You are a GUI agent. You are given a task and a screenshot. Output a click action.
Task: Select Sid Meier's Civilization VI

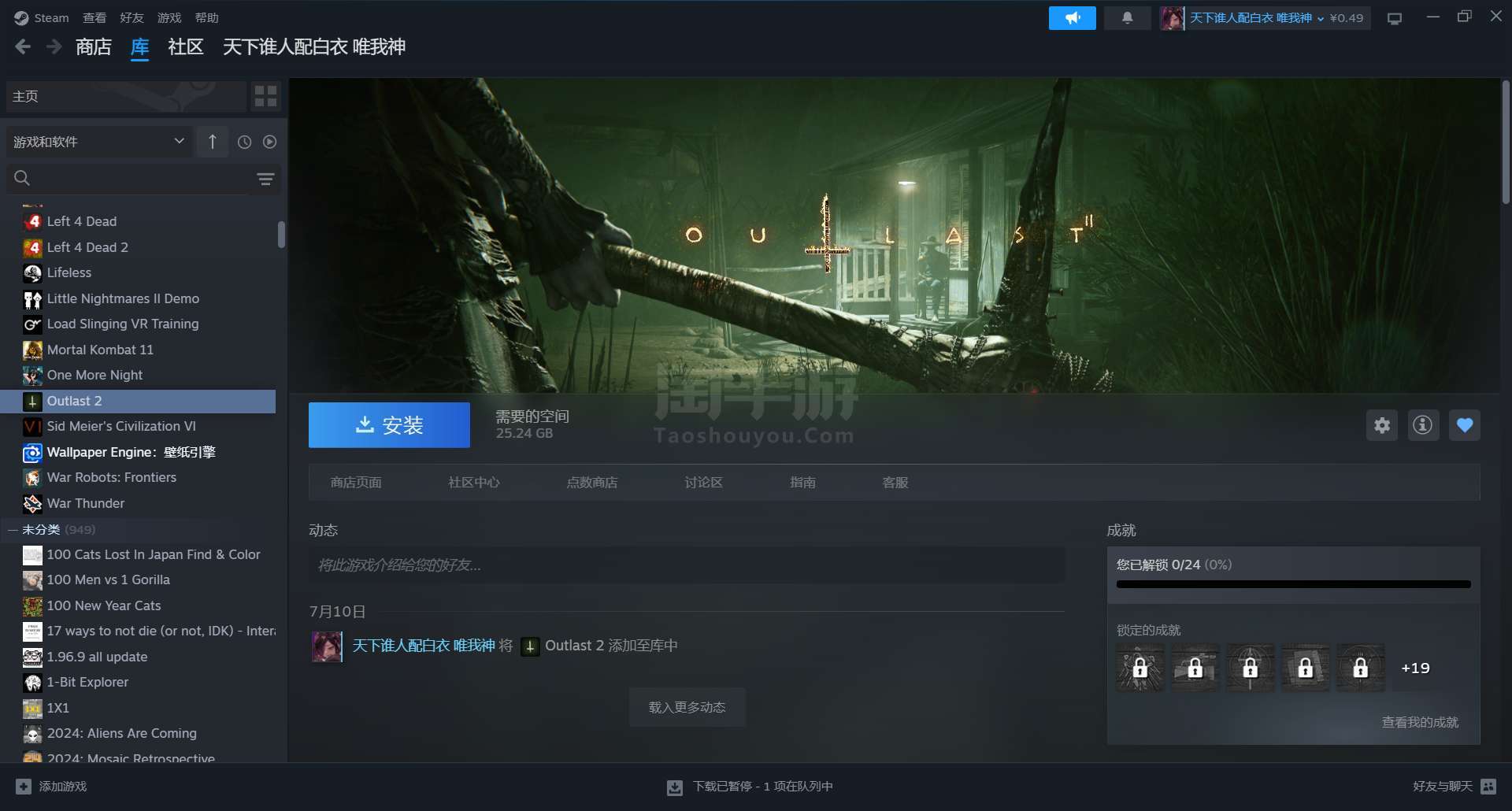click(x=139, y=426)
